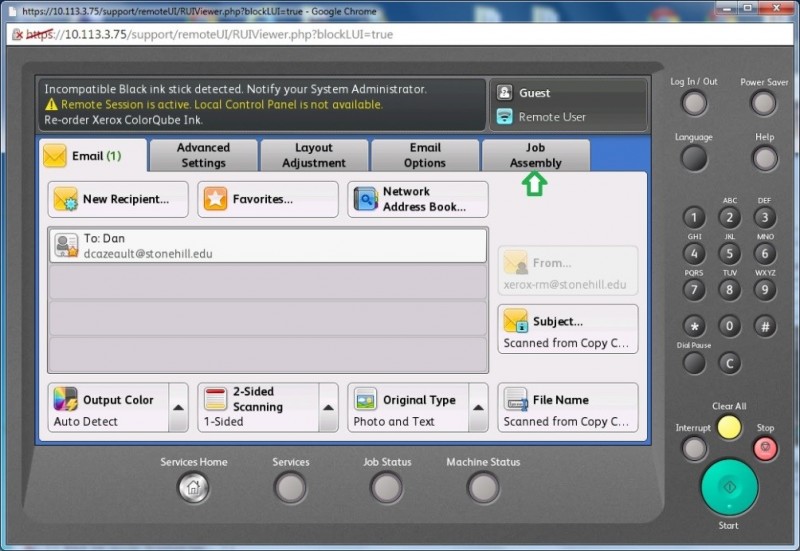Tap keypad digit 0
This screenshot has height=551, width=800.
click(730, 326)
